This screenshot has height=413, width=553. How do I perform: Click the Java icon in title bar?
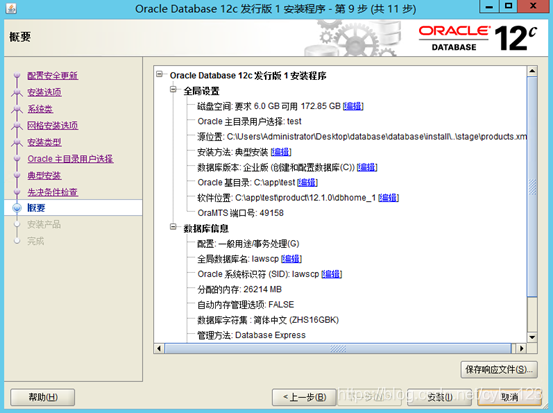click(x=11, y=8)
